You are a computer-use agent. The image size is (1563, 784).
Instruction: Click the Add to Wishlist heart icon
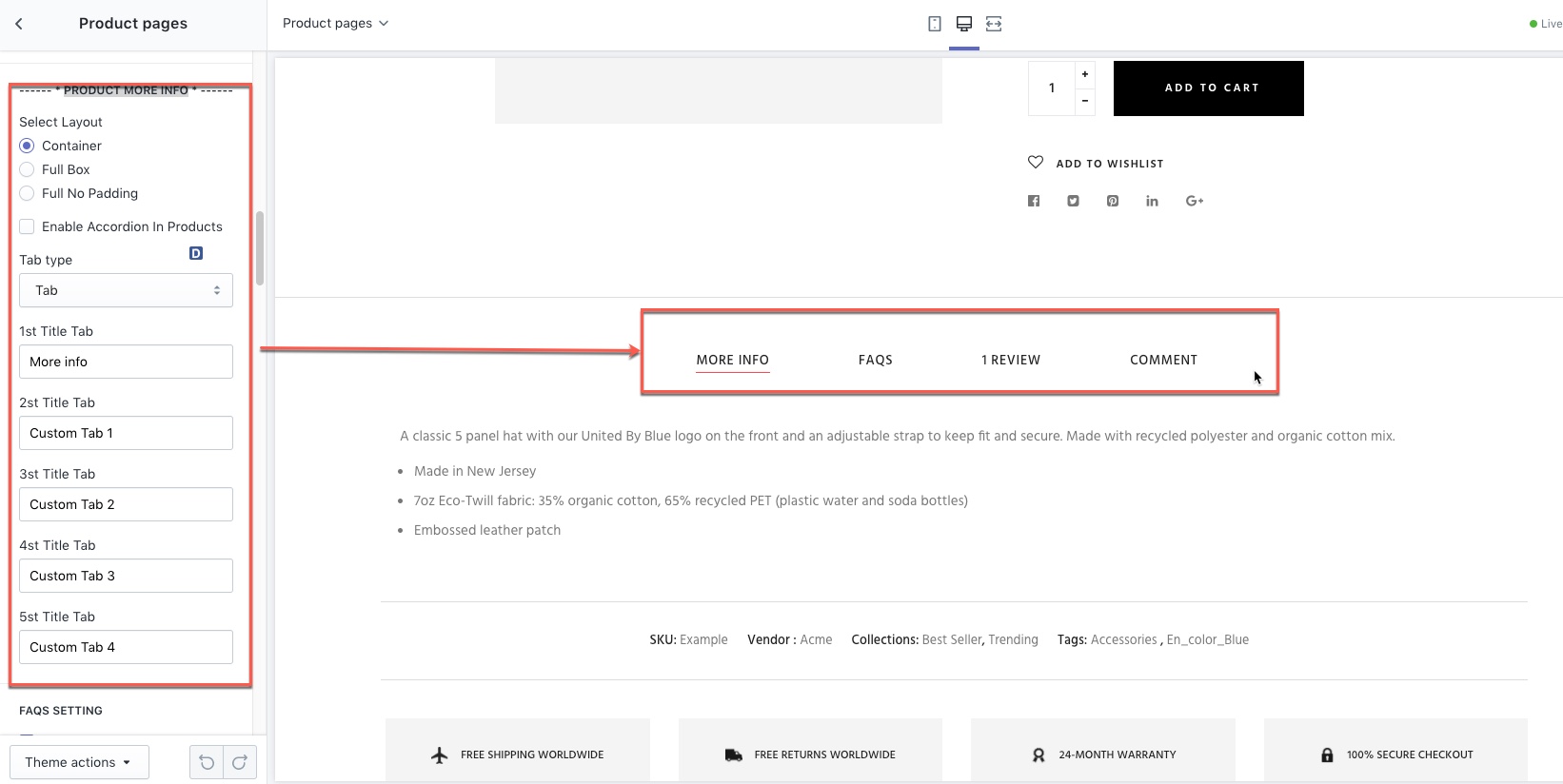[1036, 162]
